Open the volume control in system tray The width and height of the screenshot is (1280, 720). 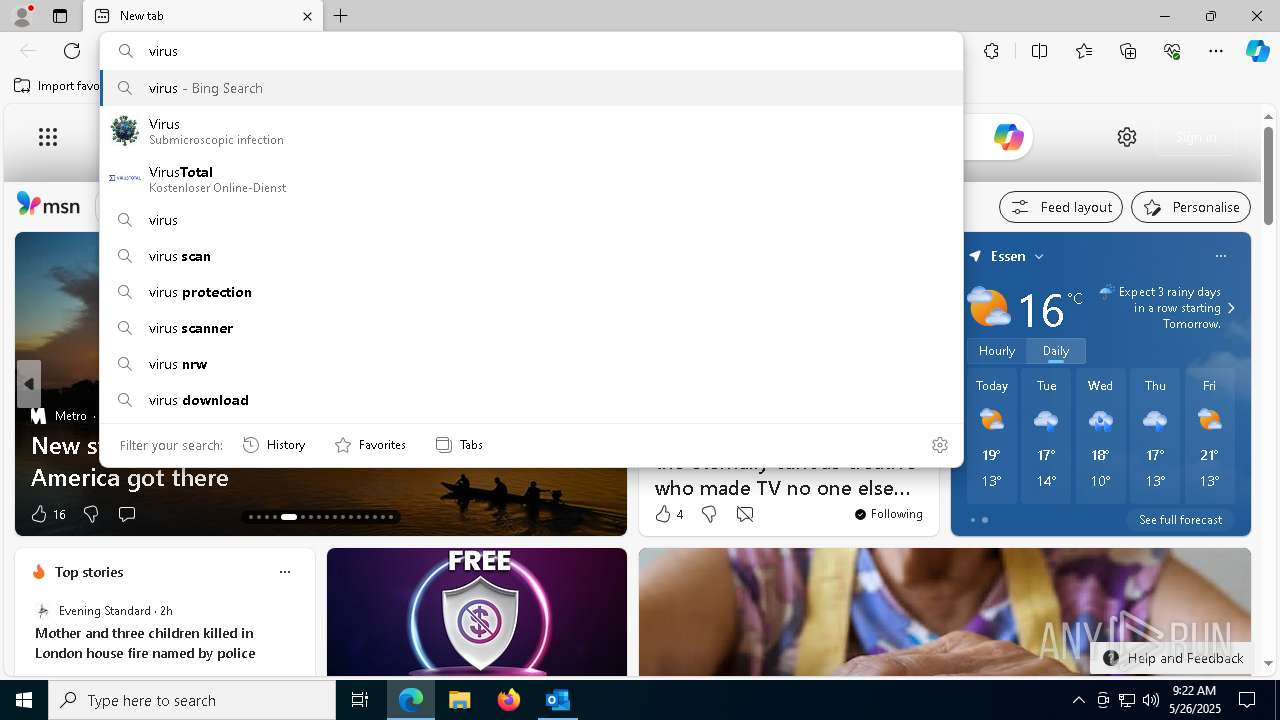[x=1150, y=700]
